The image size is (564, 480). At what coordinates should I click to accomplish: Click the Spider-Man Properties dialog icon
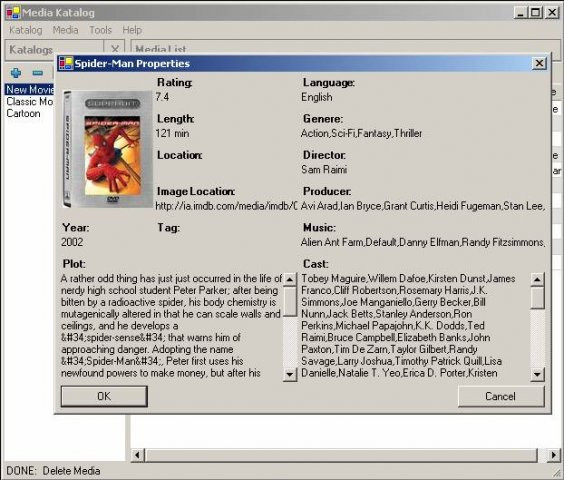(66, 63)
